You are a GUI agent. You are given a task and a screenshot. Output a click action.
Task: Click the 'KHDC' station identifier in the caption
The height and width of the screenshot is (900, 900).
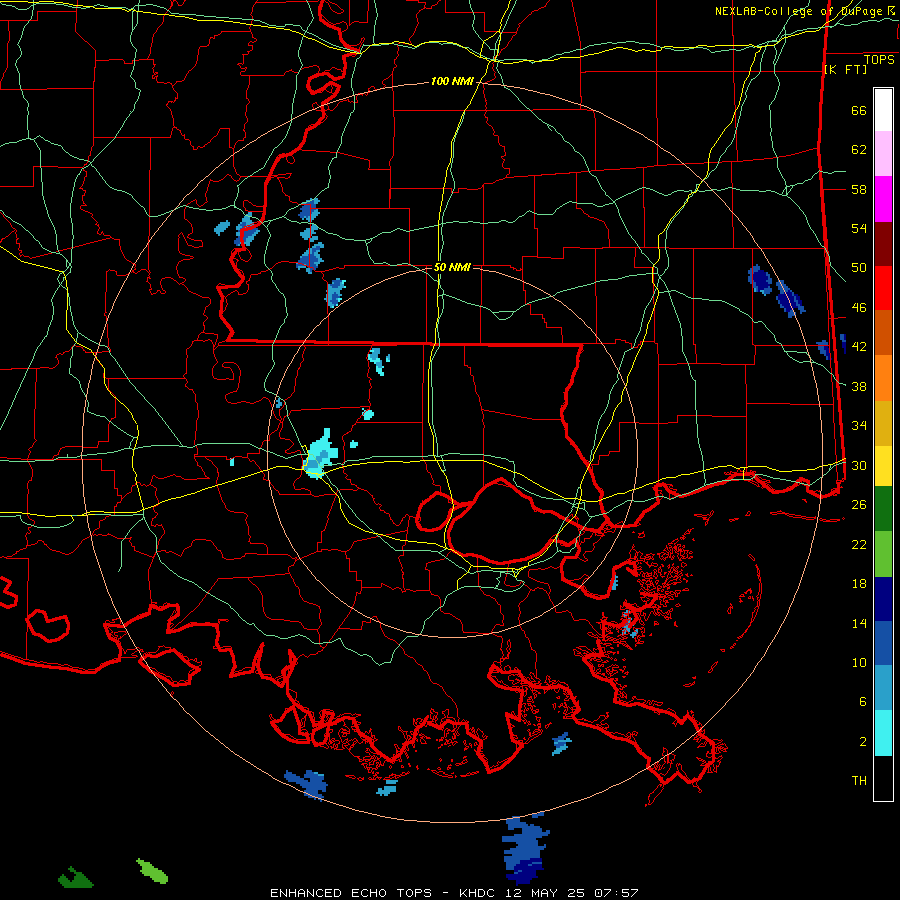coord(479,893)
